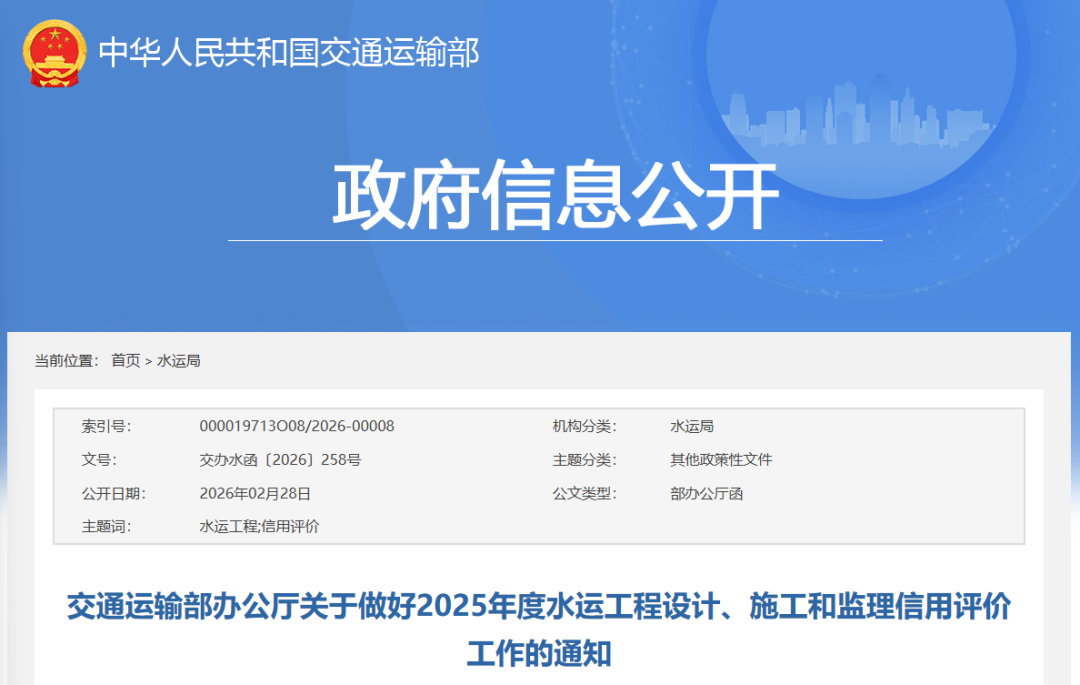1080x685 pixels.
Task: Click the national emblem logo
Action: (55, 53)
